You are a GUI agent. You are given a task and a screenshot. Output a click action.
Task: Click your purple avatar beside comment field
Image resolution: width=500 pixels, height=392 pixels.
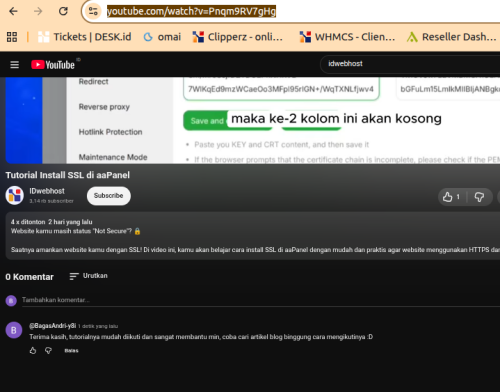point(11,301)
